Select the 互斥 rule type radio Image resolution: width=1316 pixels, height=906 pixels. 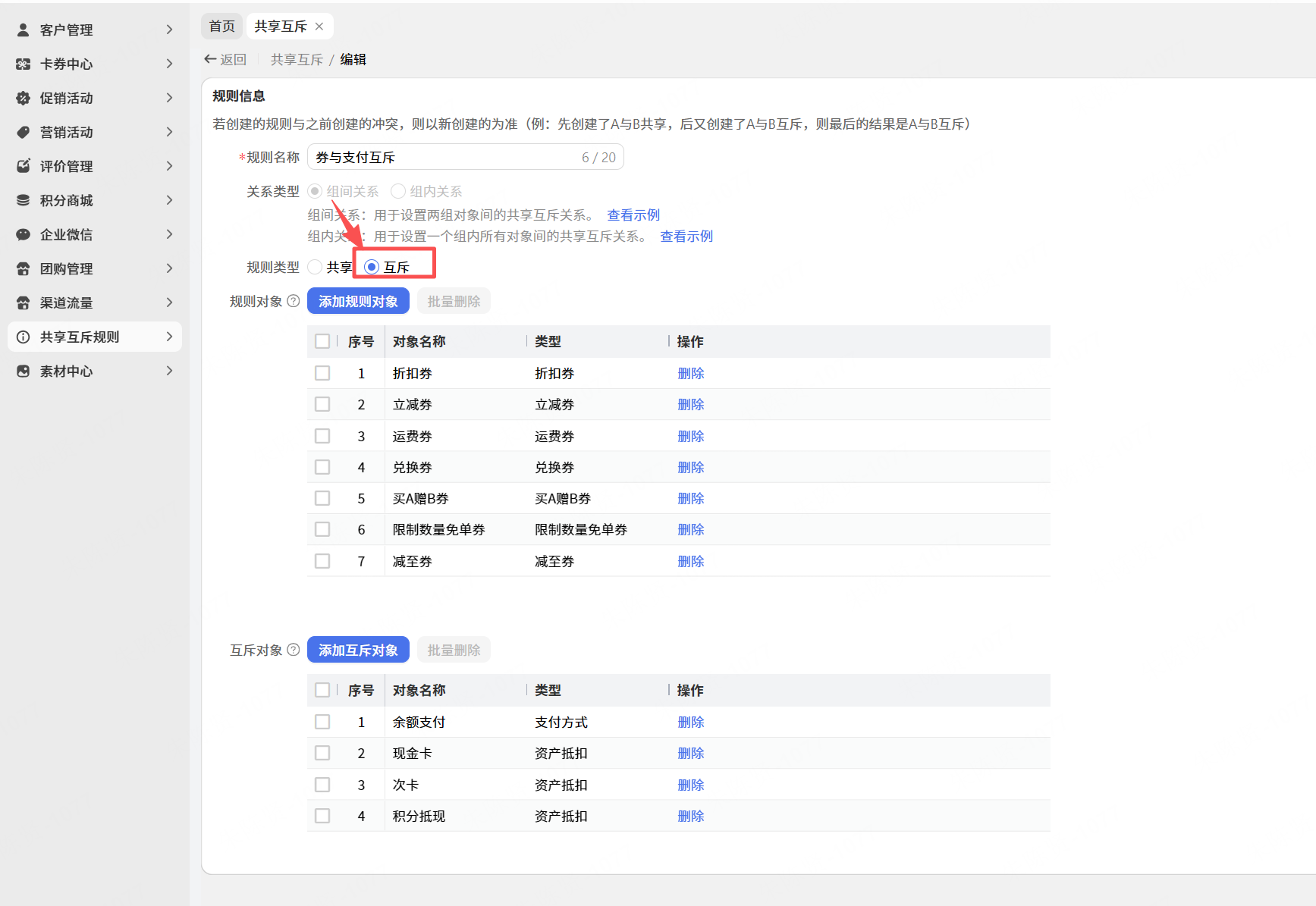click(x=372, y=267)
